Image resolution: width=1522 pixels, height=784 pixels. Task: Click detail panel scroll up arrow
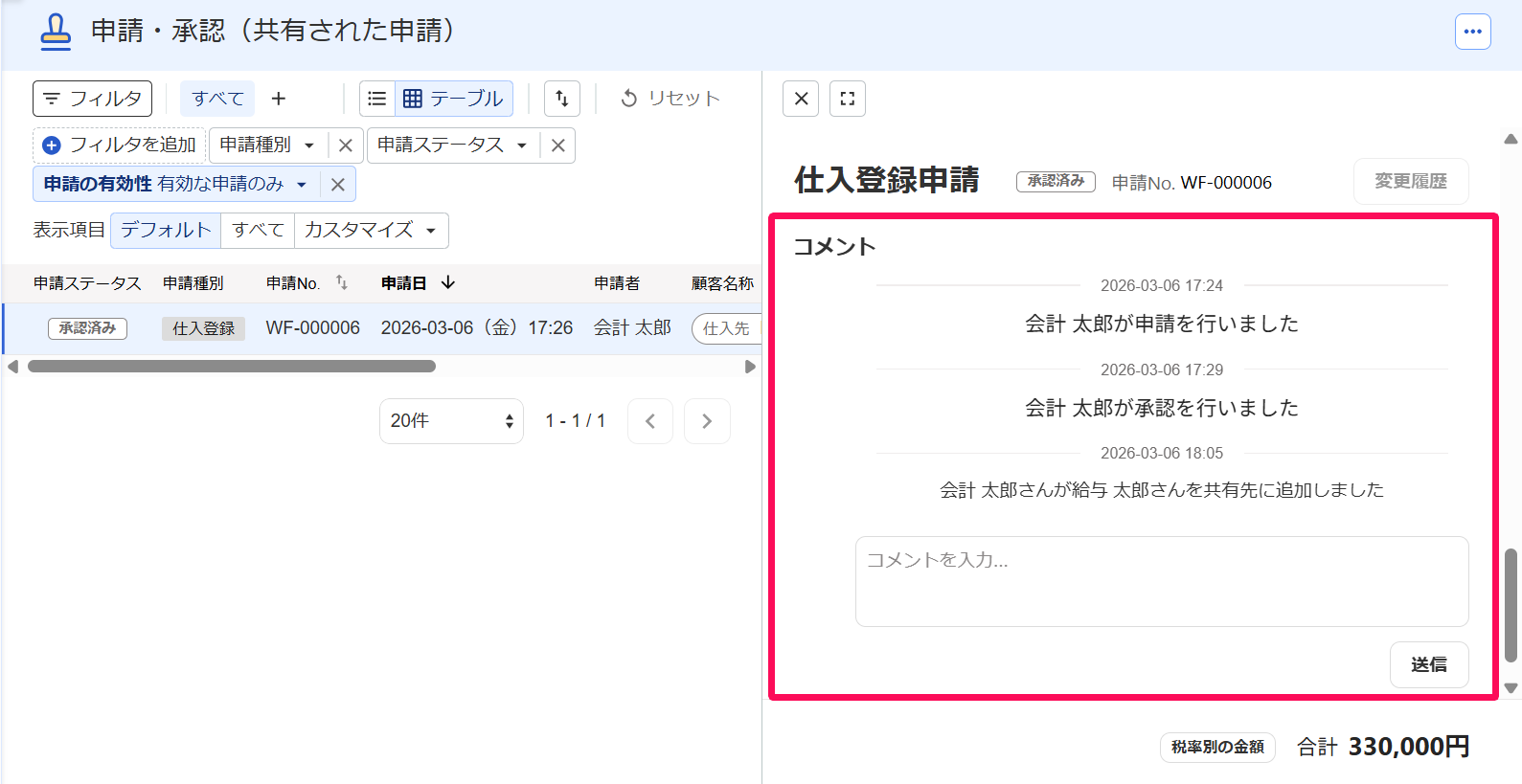(x=1511, y=139)
